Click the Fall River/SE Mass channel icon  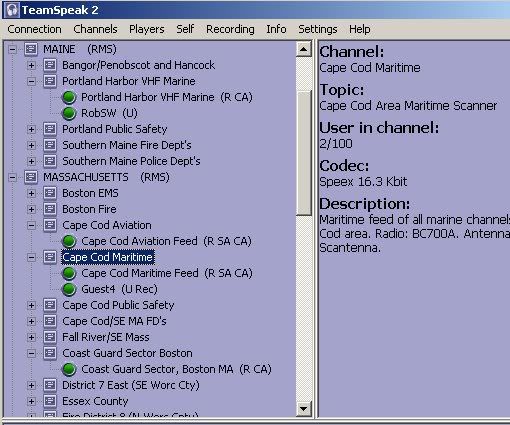(x=50, y=337)
